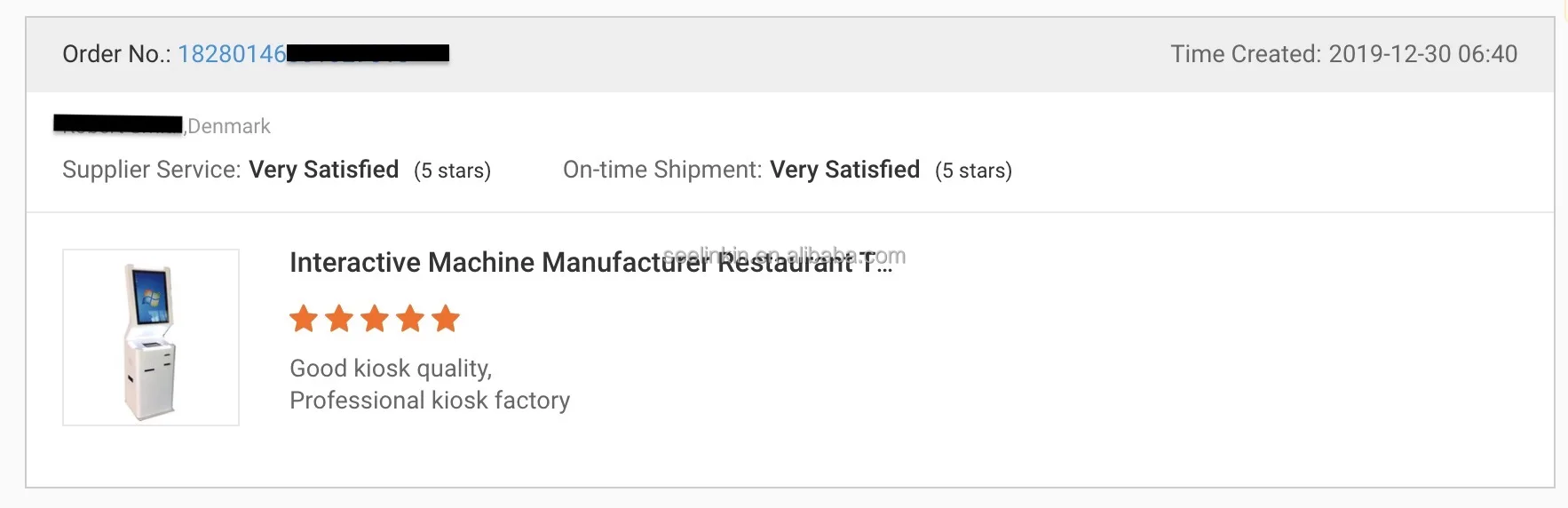
Task: Select the second orange rating star
Action: click(x=339, y=318)
